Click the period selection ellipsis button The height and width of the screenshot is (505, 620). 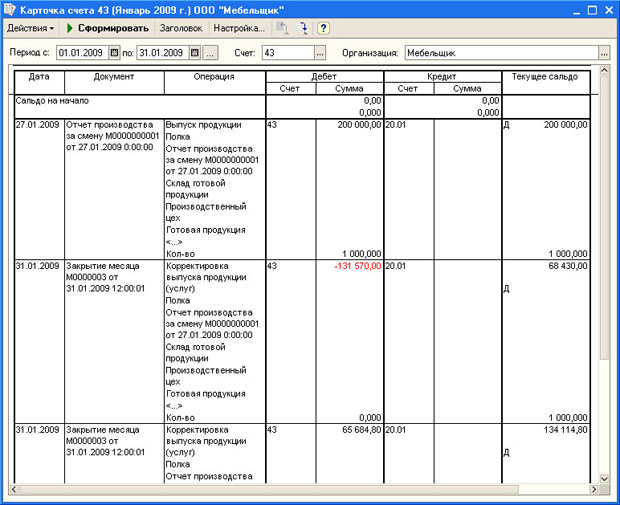(210, 53)
